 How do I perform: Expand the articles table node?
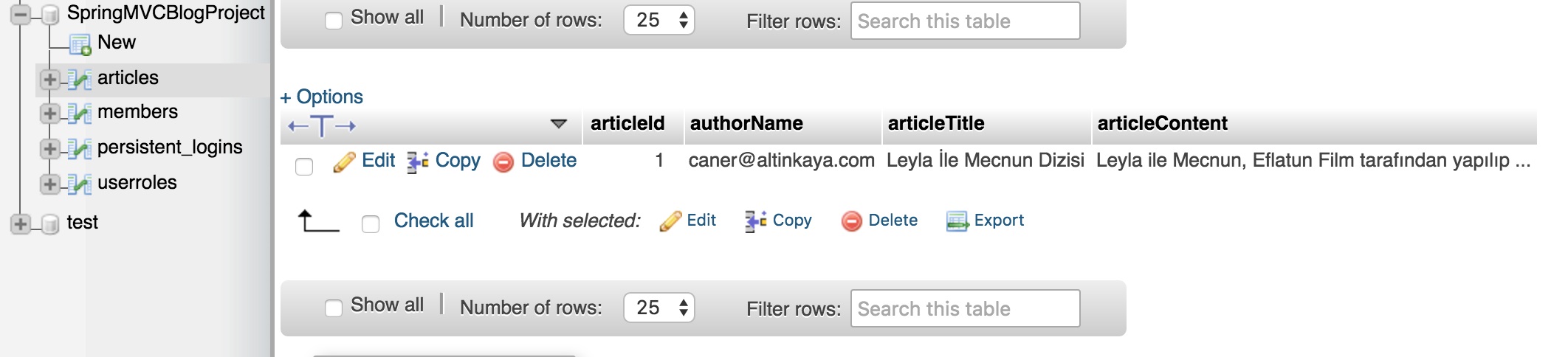click(49, 79)
